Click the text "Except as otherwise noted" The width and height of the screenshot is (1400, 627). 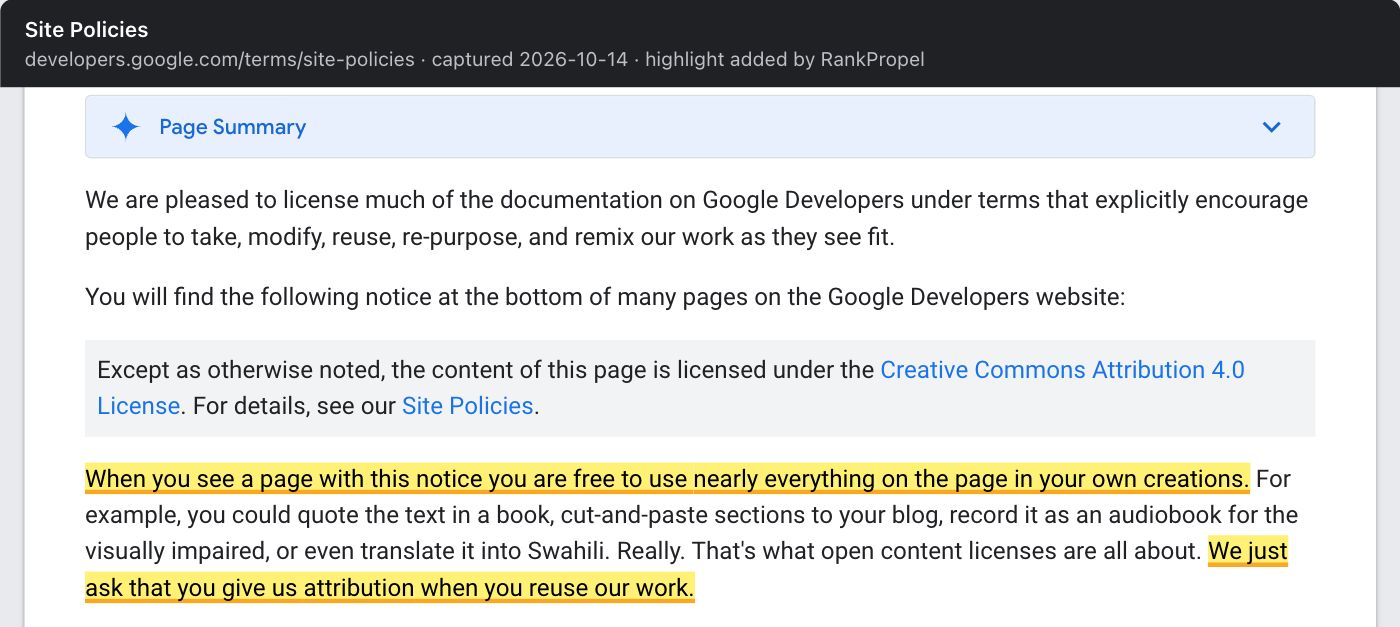(240, 370)
